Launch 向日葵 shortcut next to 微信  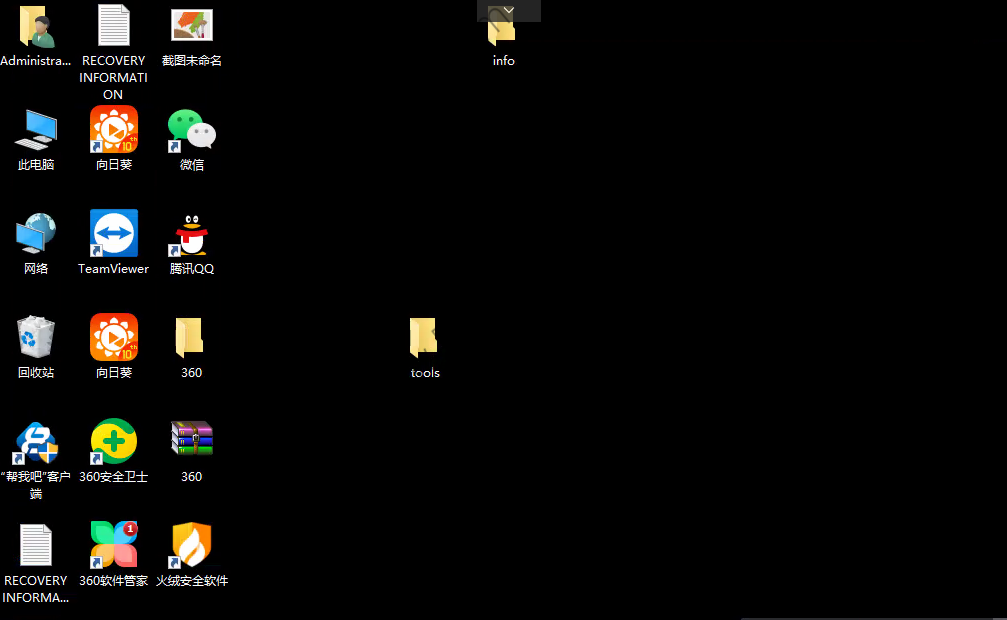[113, 130]
